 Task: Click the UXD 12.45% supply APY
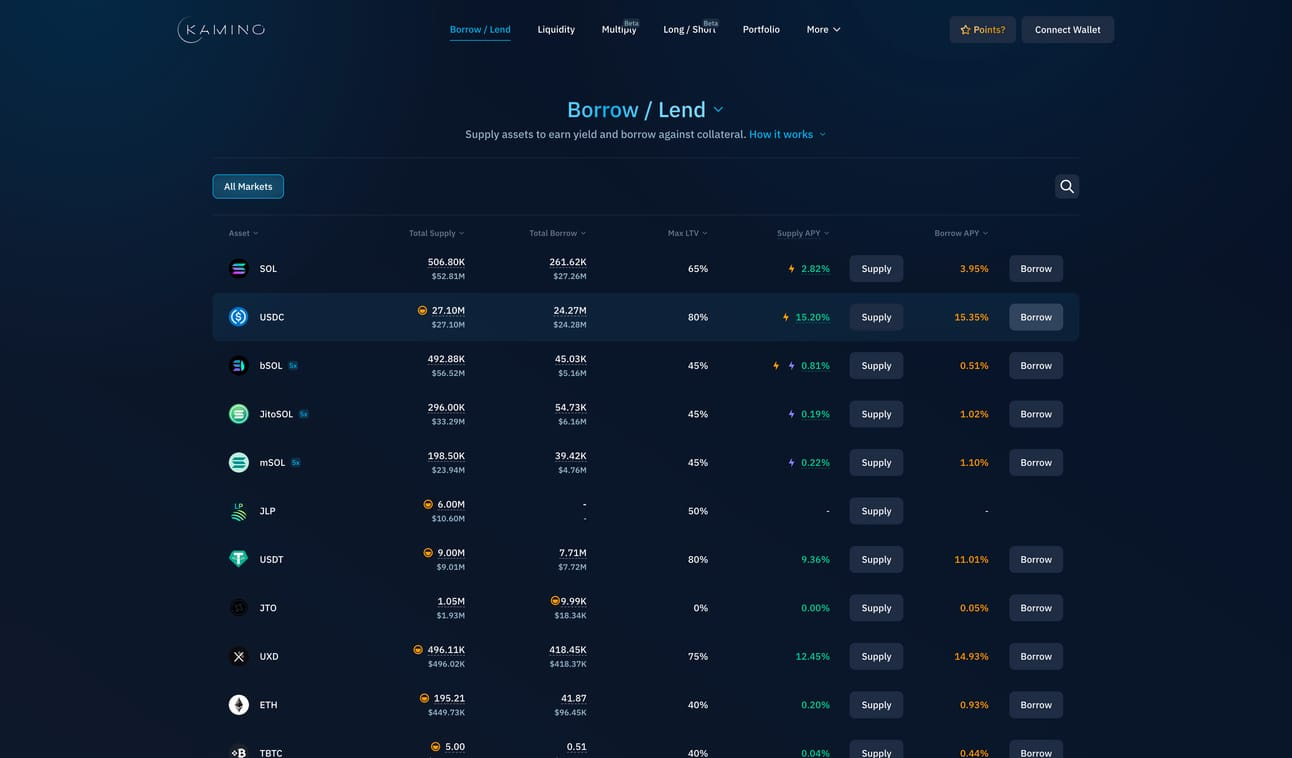click(x=812, y=657)
